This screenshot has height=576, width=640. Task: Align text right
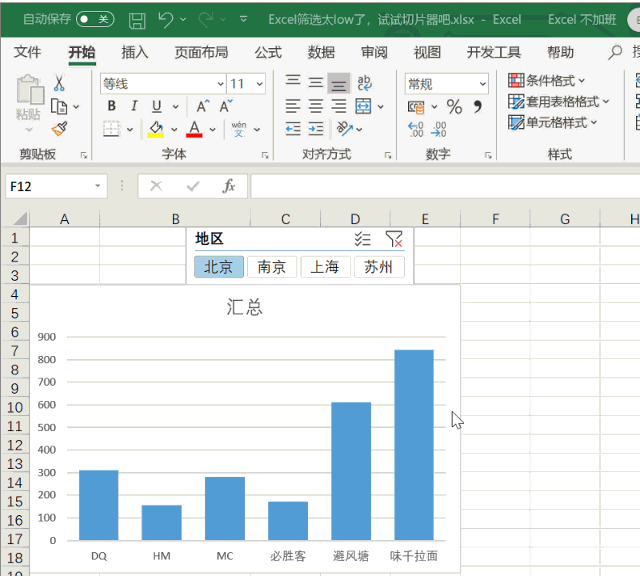pos(338,107)
